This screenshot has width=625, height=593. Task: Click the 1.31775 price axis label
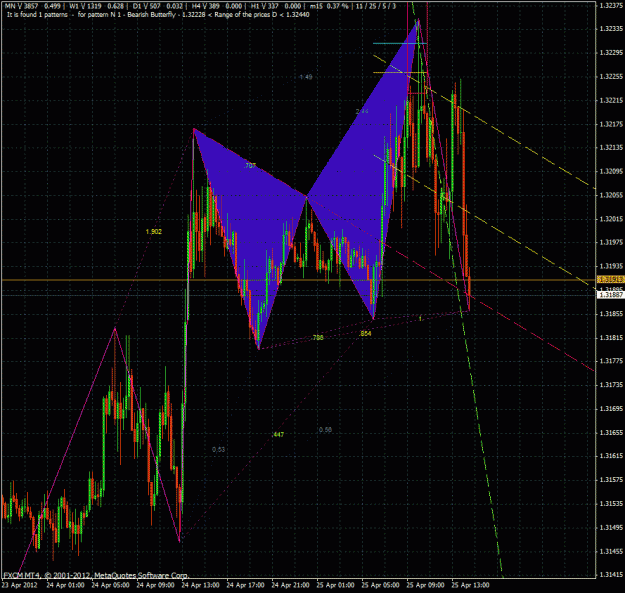click(x=611, y=361)
